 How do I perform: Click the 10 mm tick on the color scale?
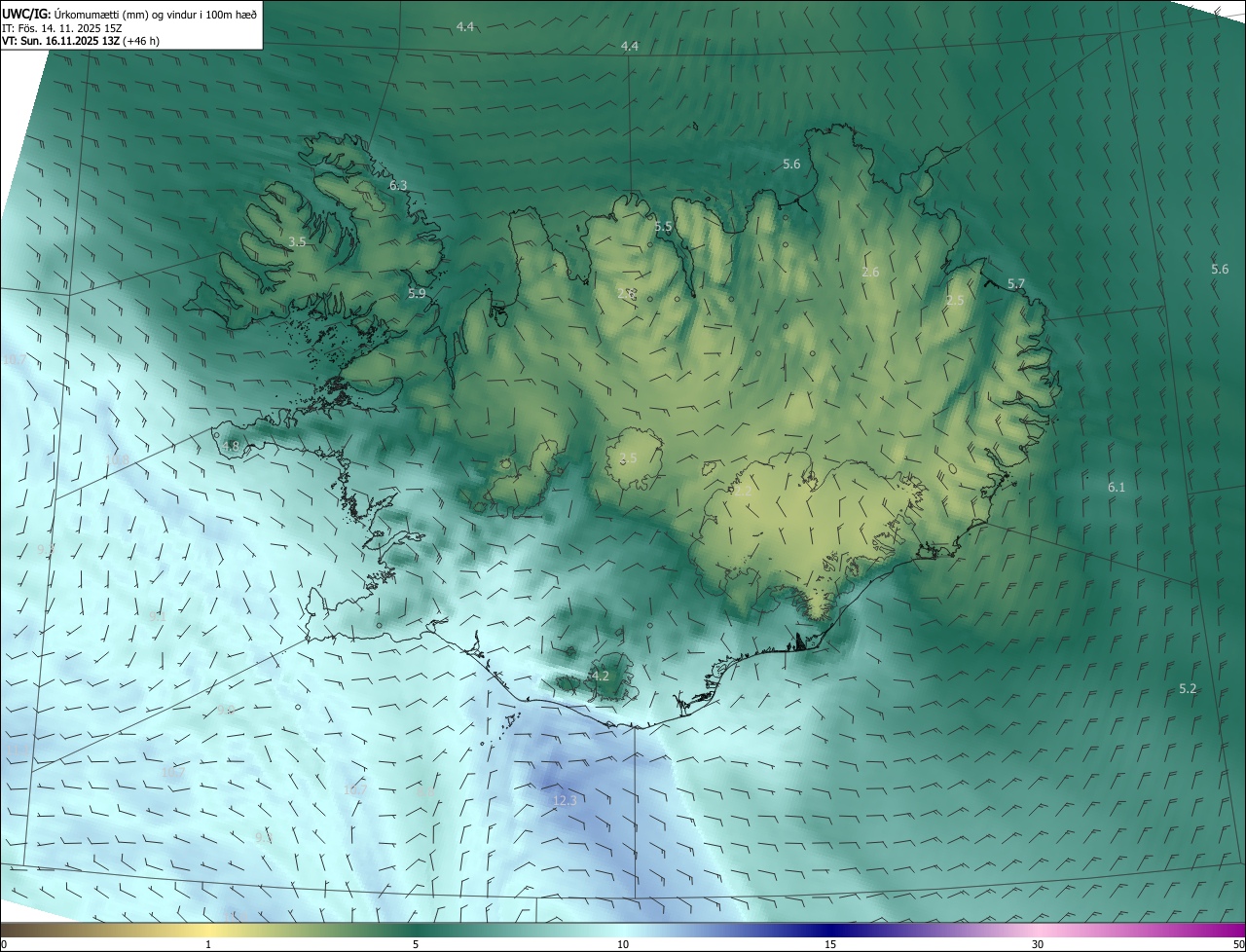tap(623, 944)
